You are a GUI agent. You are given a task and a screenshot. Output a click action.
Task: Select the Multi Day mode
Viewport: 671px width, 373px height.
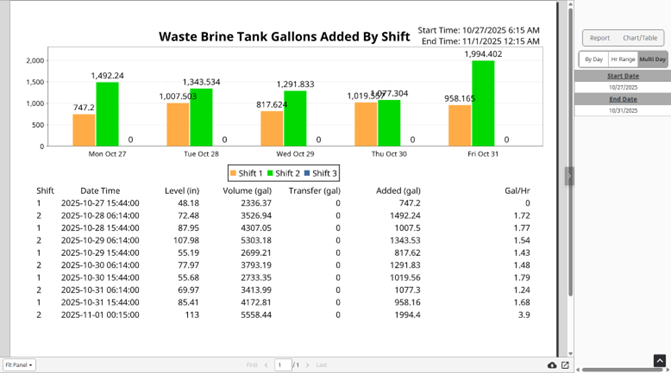tap(653, 59)
